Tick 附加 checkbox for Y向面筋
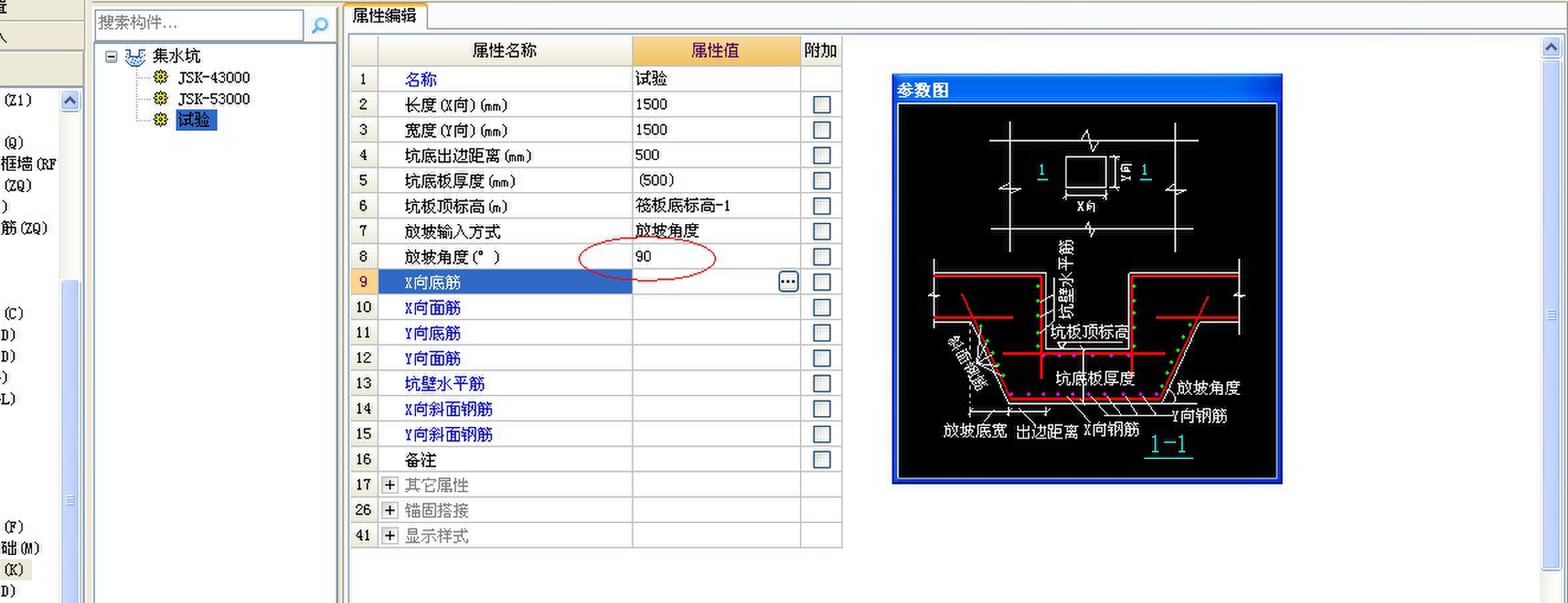 (x=821, y=358)
